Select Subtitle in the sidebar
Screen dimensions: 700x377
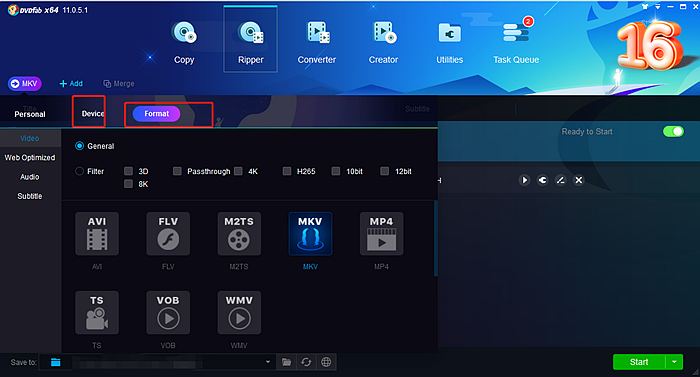pyautogui.click(x=29, y=196)
